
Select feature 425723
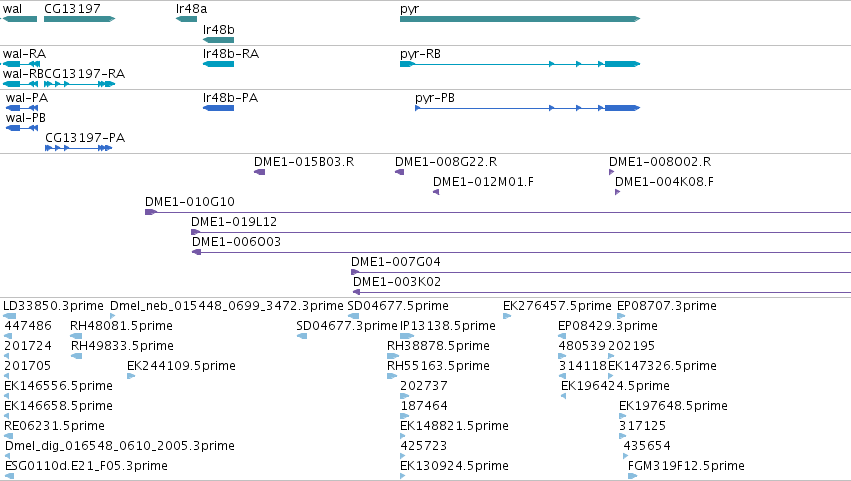click(403, 457)
